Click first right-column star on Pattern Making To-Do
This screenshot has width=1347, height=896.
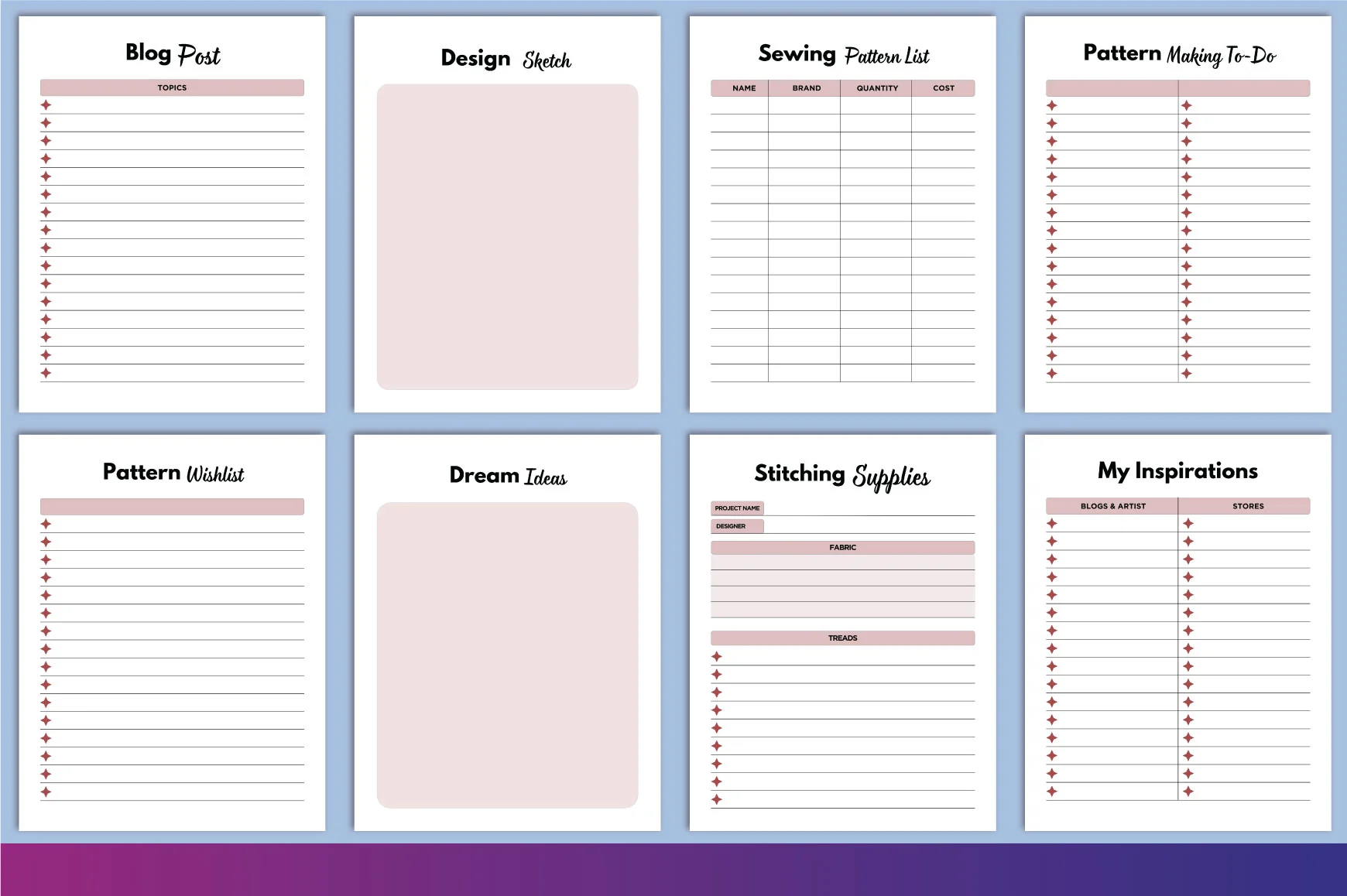tap(1187, 105)
